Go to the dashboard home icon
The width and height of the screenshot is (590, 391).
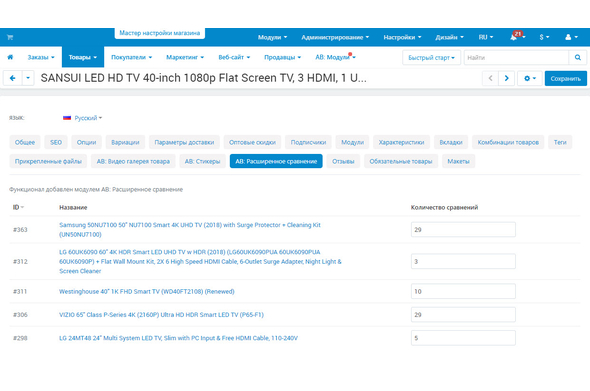point(10,57)
